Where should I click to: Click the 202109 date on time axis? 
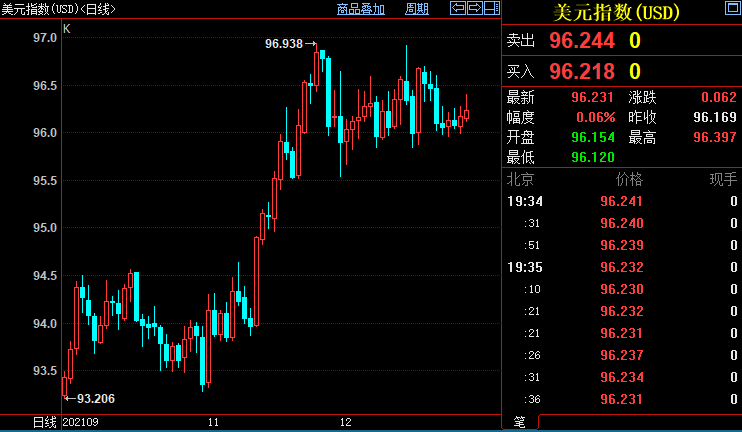82,422
